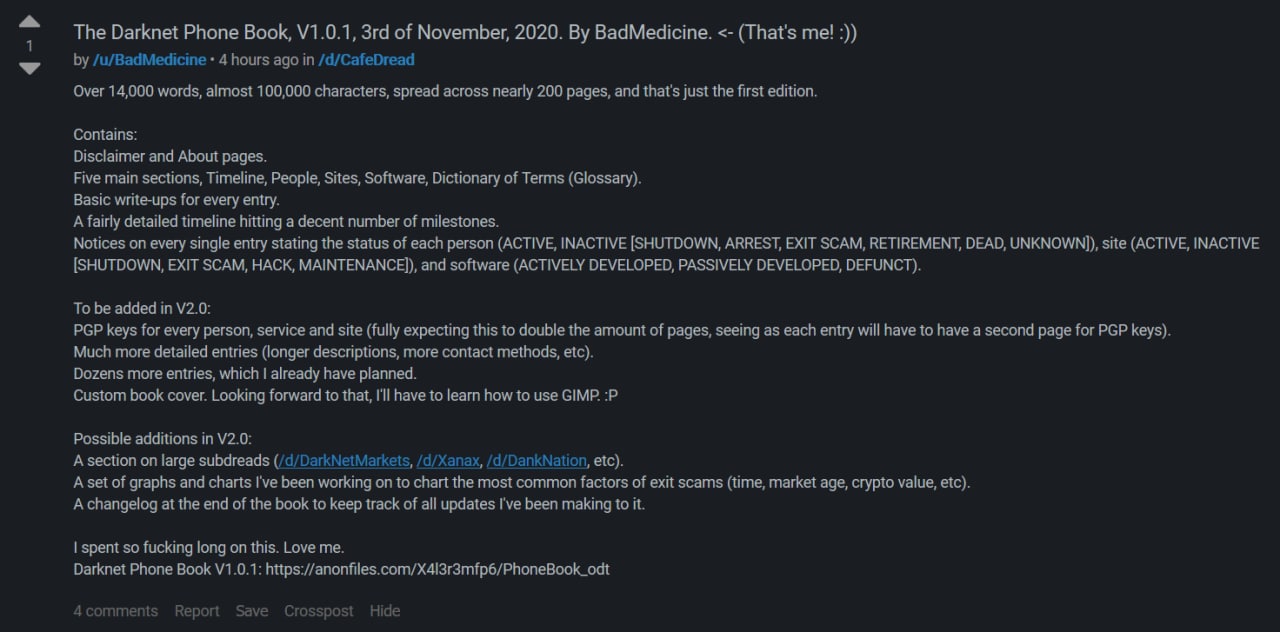View the 4 comments
This screenshot has height=632, width=1280.
pos(115,611)
